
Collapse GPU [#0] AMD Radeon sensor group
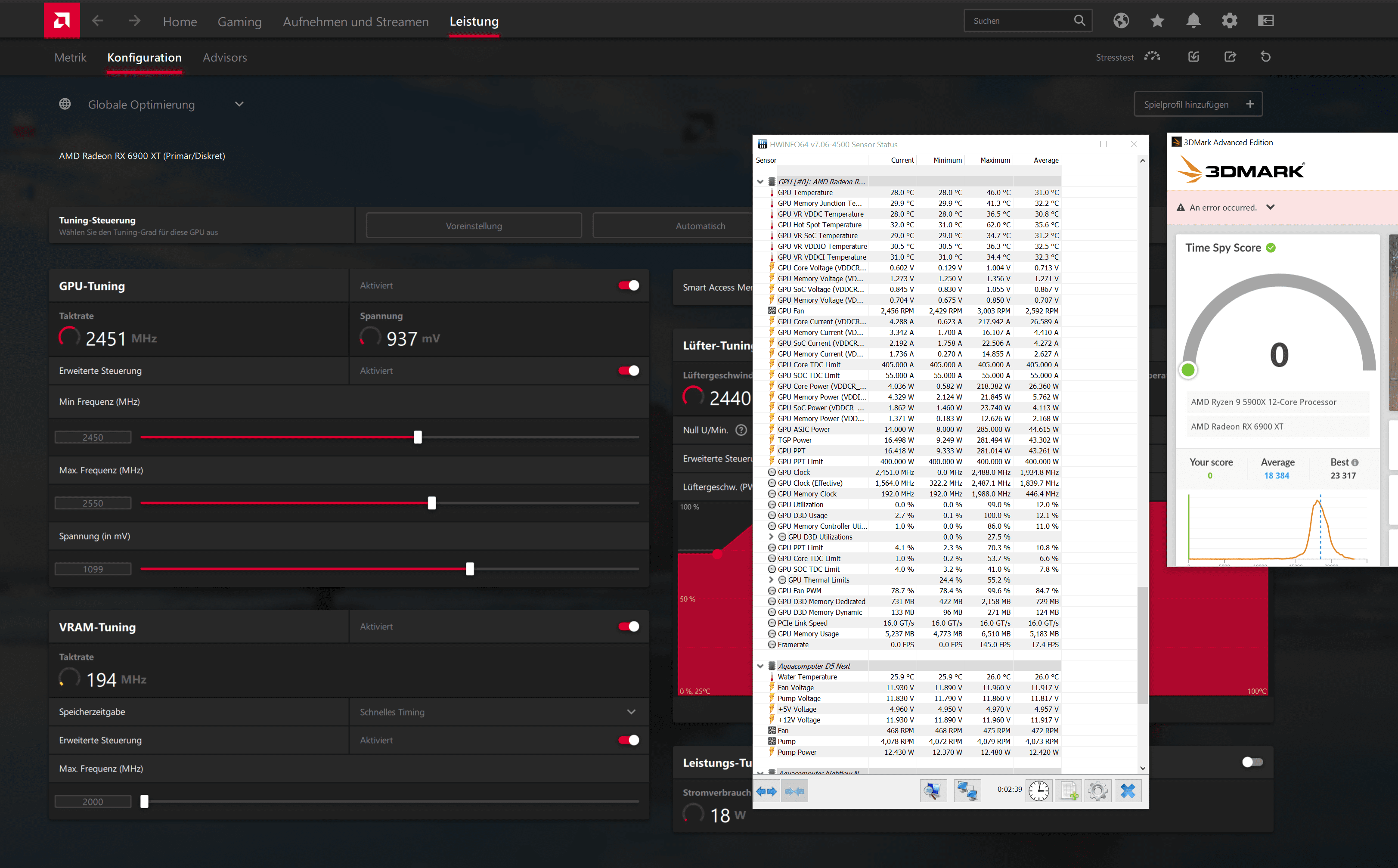coord(760,181)
